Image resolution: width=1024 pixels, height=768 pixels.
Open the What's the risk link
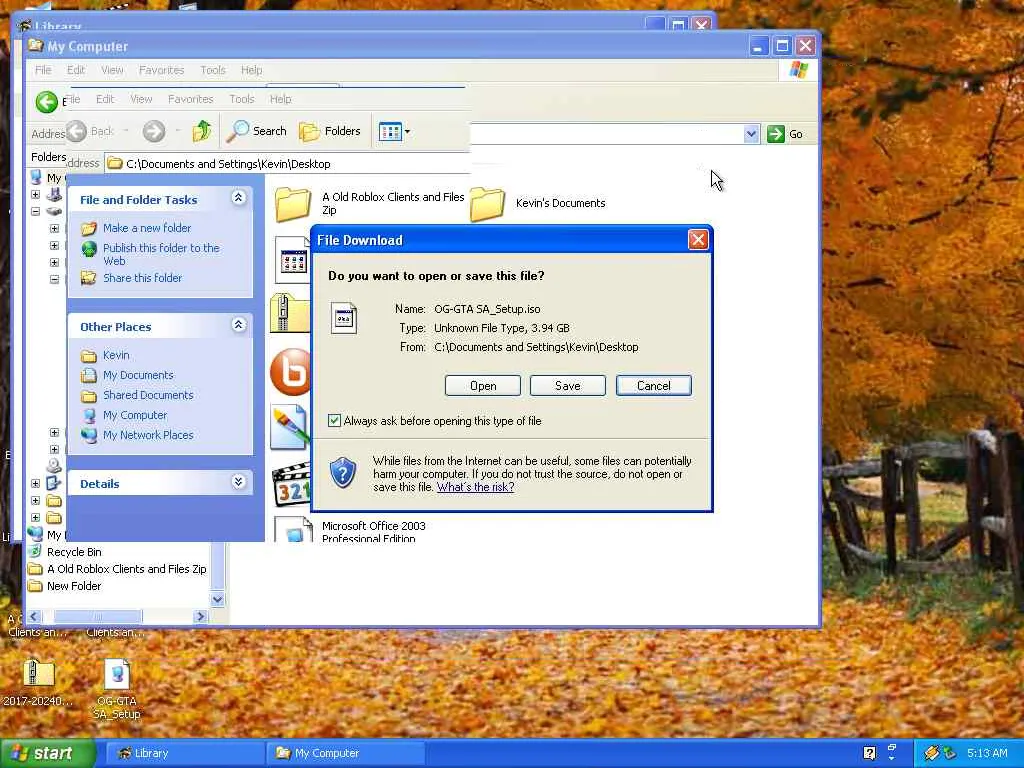click(475, 487)
